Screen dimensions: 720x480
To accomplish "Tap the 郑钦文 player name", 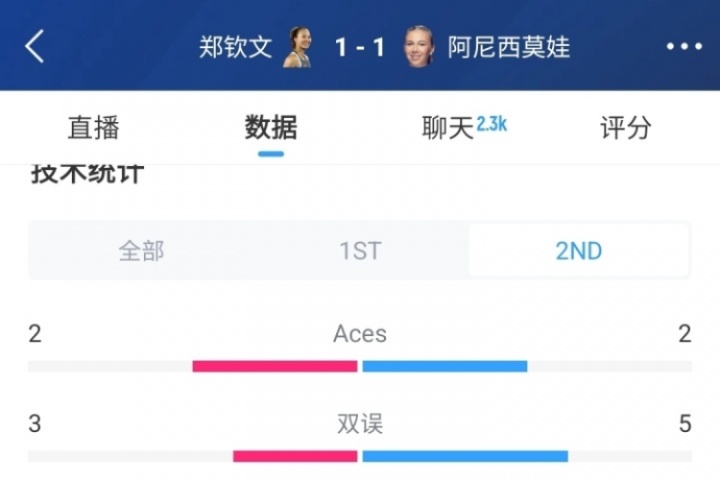I will (236, 47).
